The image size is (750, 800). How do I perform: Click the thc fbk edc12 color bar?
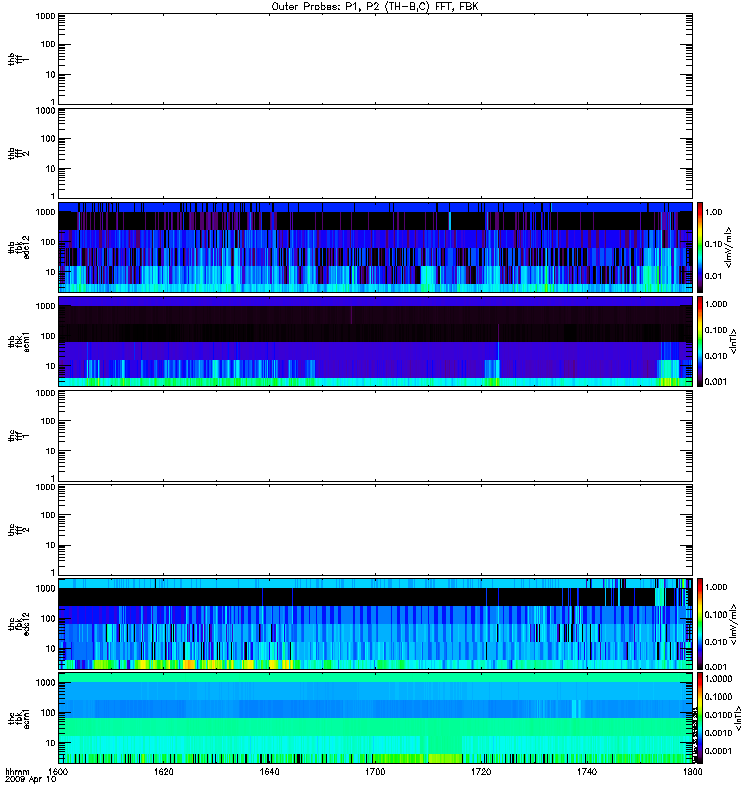coord(700,623)
